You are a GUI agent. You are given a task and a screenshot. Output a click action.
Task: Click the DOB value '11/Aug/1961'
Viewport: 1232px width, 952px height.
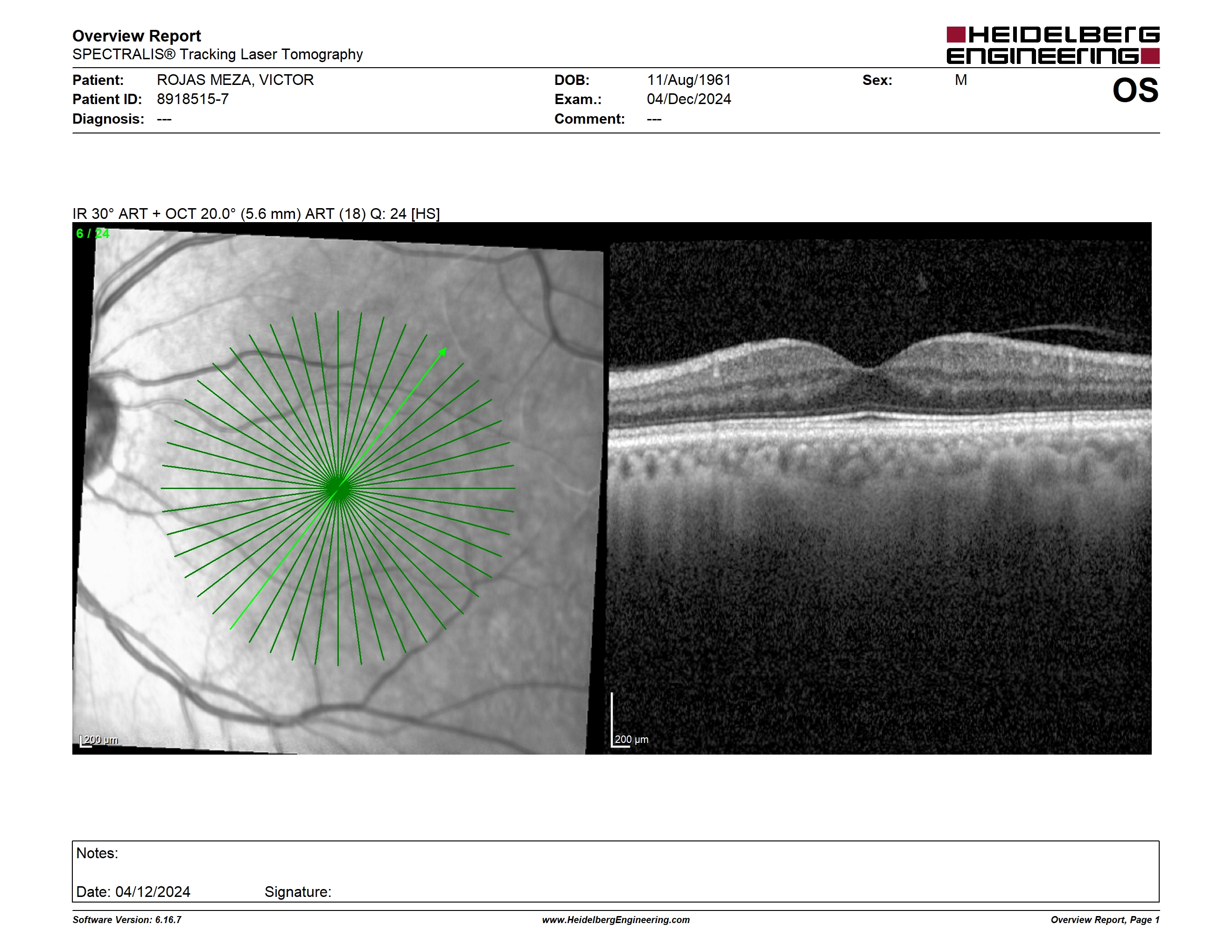pos(689,80)
